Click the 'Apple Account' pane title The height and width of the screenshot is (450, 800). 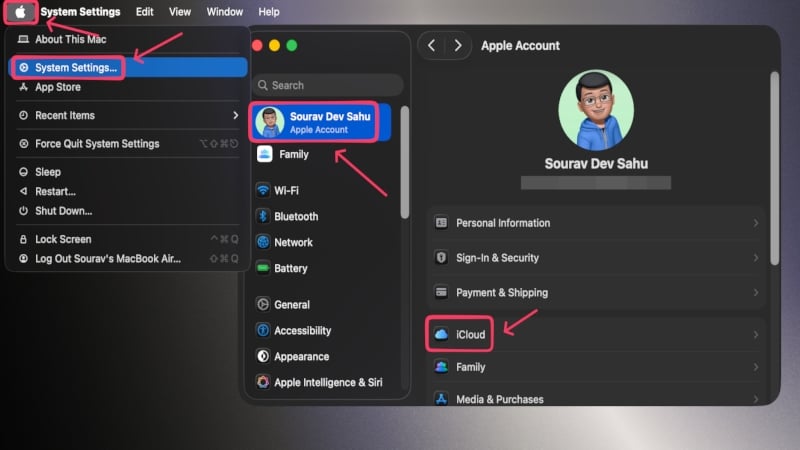[520, 45]
